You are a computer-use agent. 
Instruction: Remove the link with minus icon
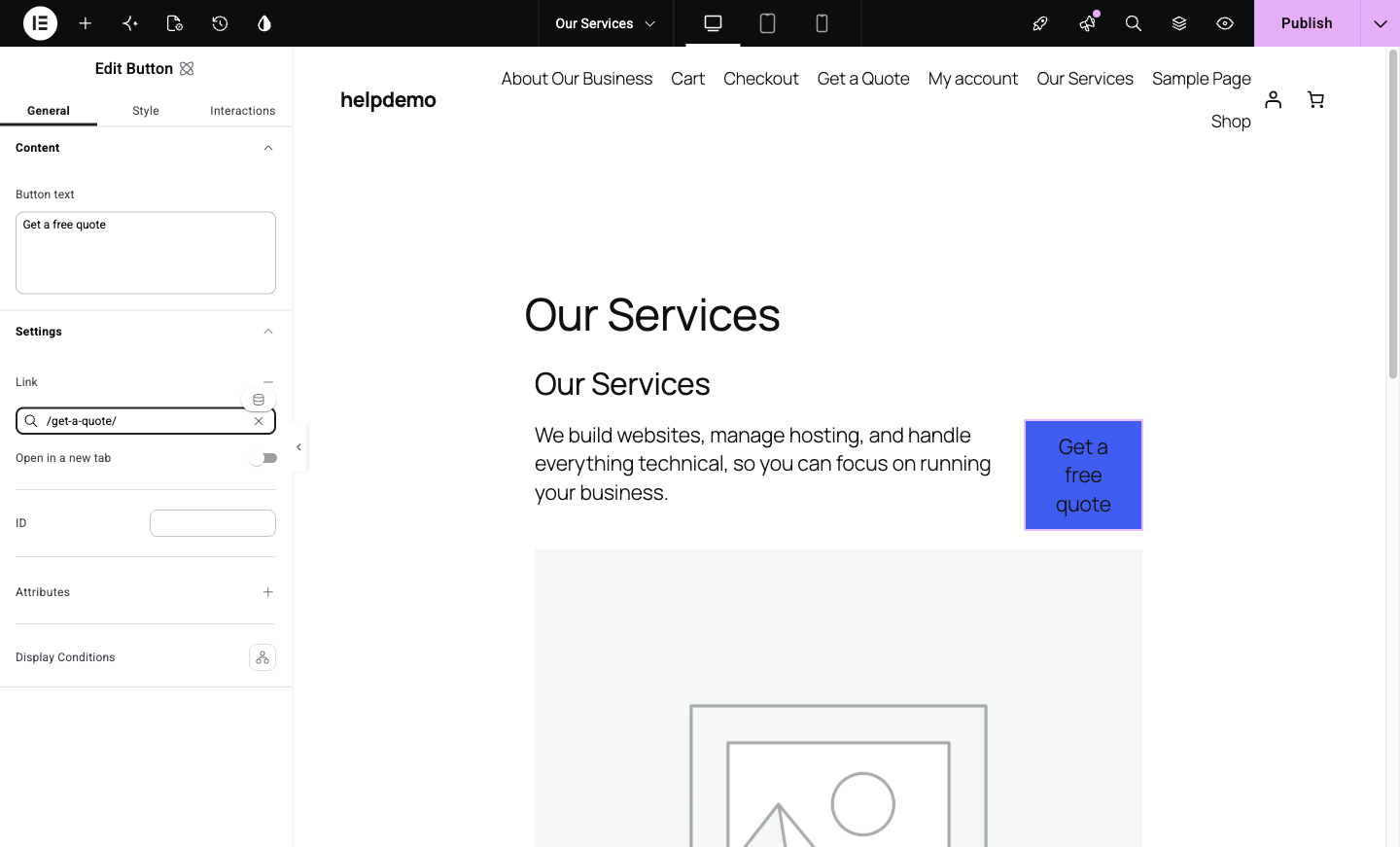[x=268, y=382]
